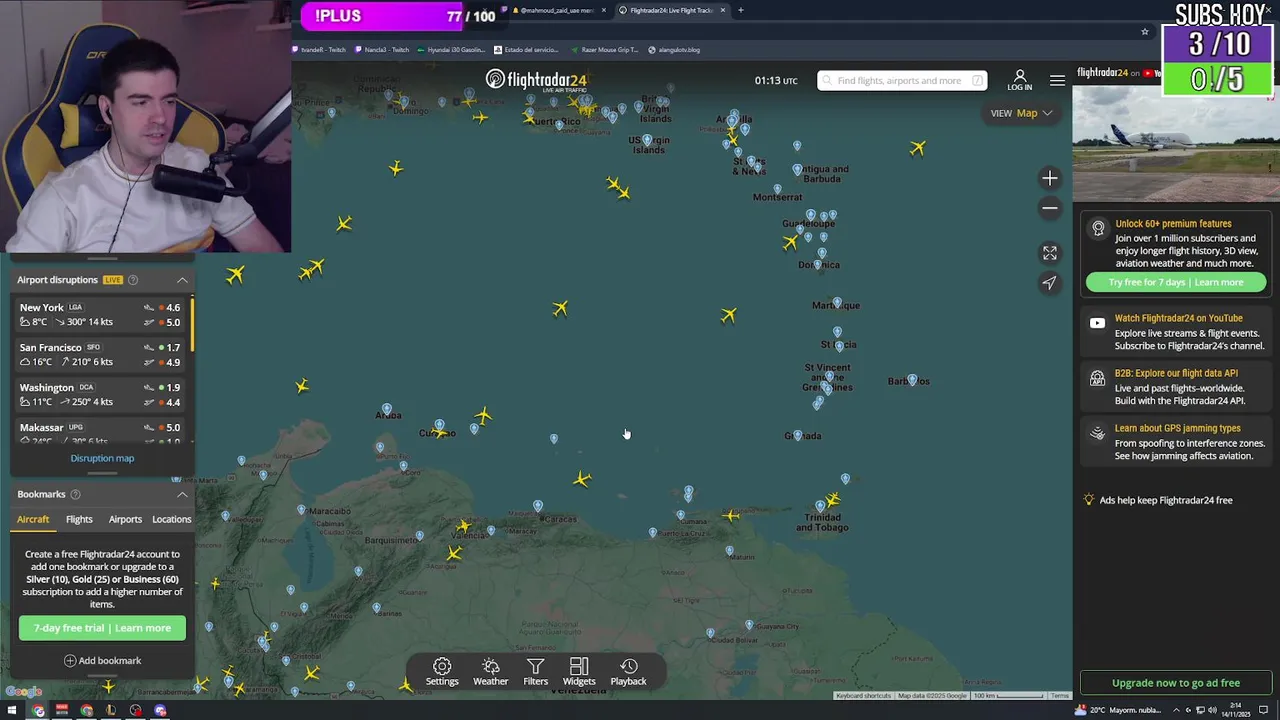The image size is (1280, 720).
Task: Bookmark this page with star icon
Action: 1145,32
